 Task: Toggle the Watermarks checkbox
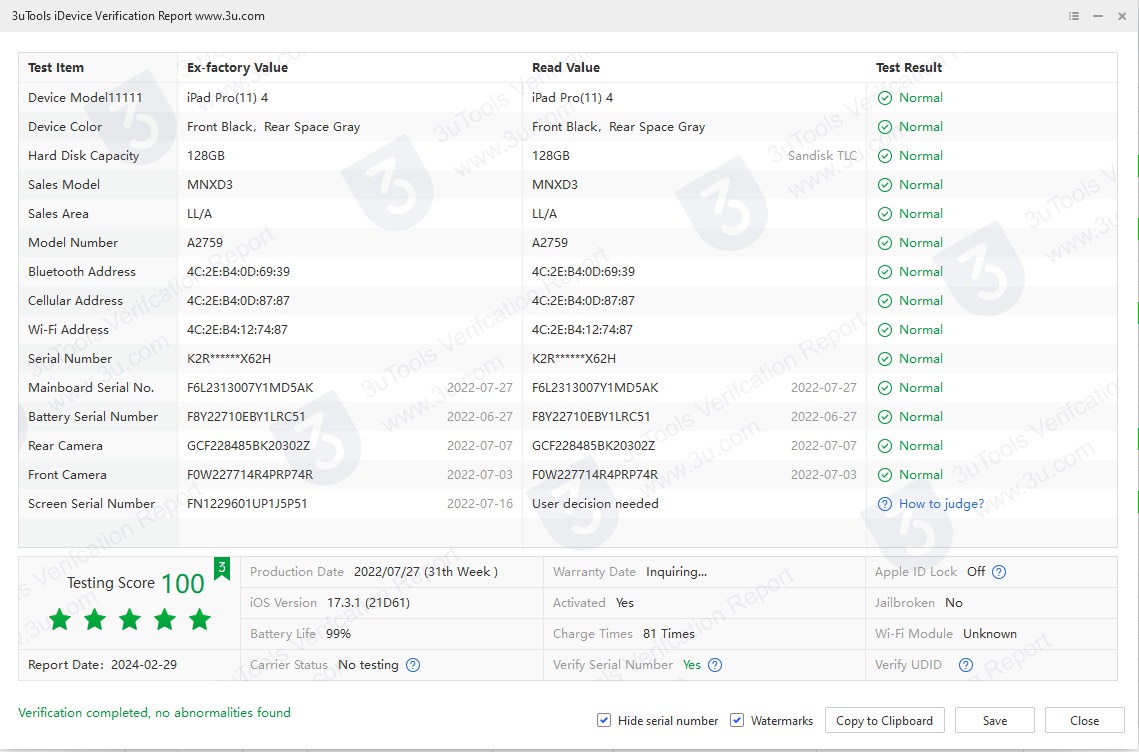point(737,720)
